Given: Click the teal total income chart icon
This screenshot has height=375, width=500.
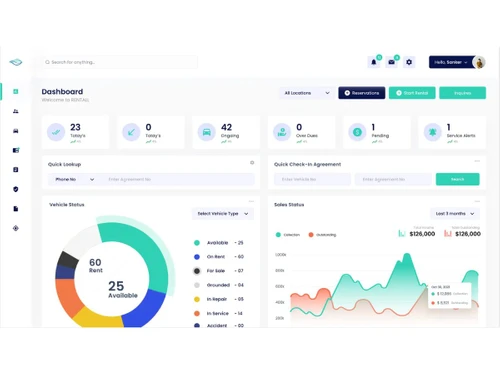Looking at the screenshot, I should click(x=402, y=233).
